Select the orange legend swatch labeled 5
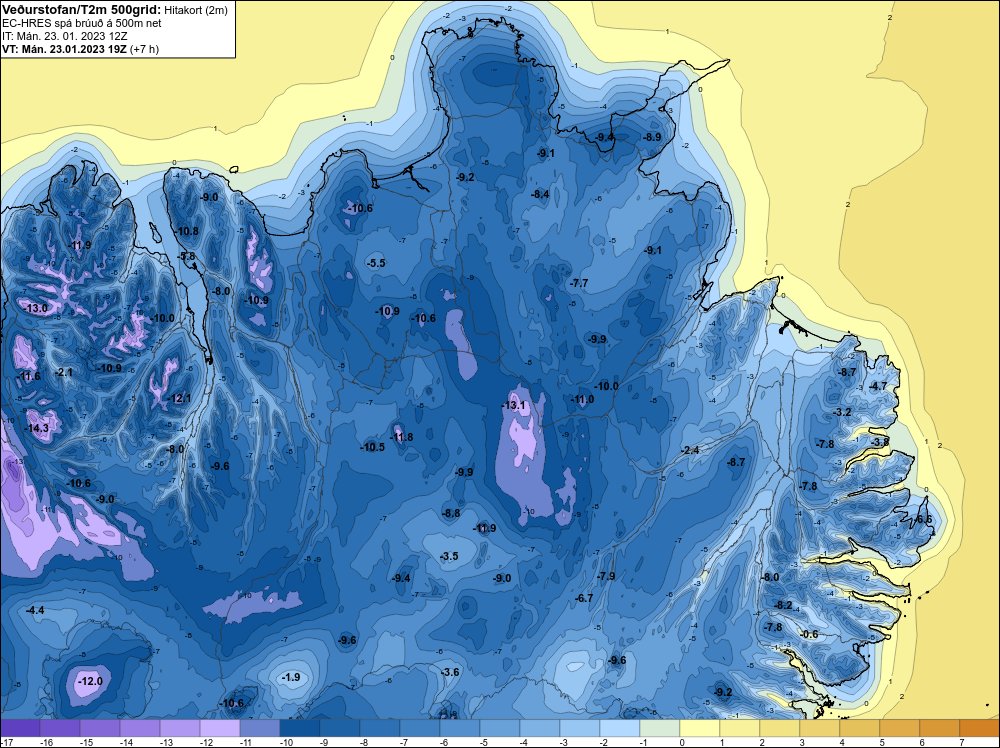 [x=900, y=728]
